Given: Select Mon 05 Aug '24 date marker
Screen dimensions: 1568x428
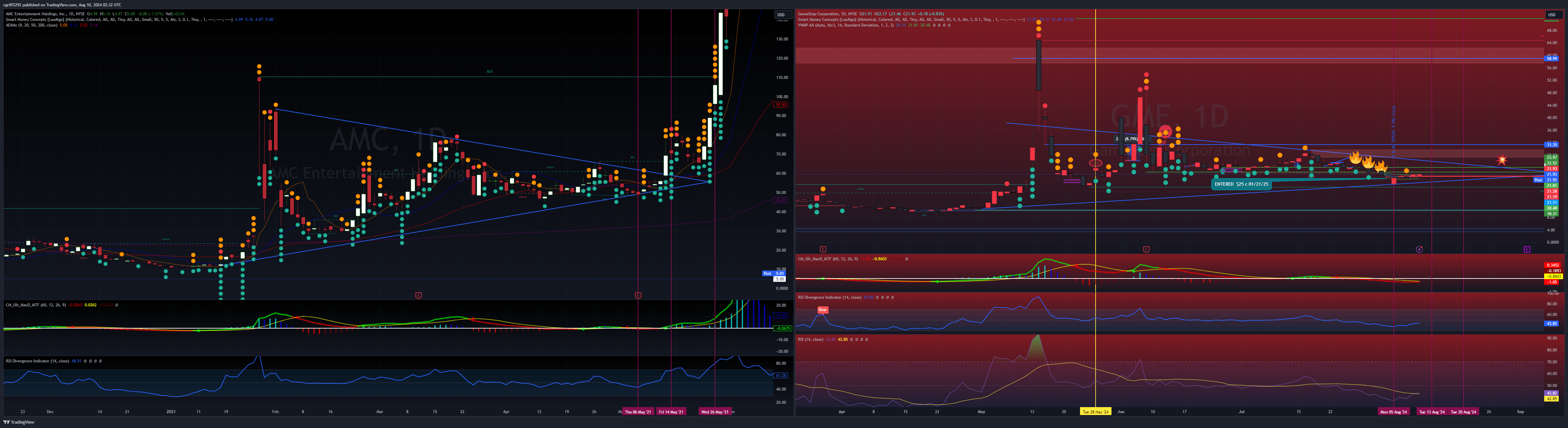Looking at the screenshot, I should tap(1393, 411).
